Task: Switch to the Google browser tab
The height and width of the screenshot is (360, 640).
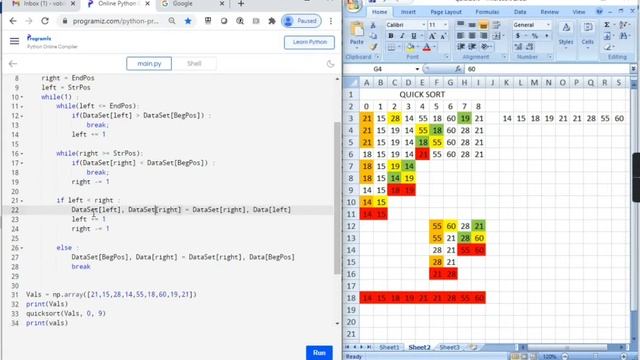Action: point(192,4)
